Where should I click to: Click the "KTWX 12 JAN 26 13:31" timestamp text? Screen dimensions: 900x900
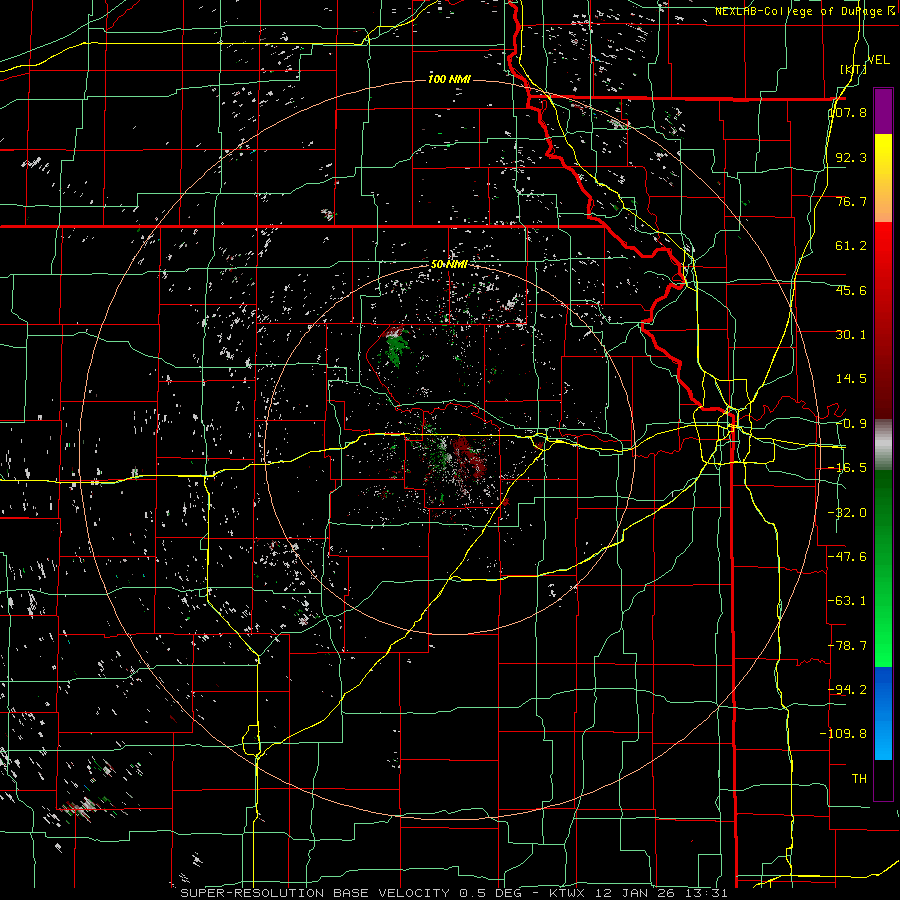(x=639, y=893)
